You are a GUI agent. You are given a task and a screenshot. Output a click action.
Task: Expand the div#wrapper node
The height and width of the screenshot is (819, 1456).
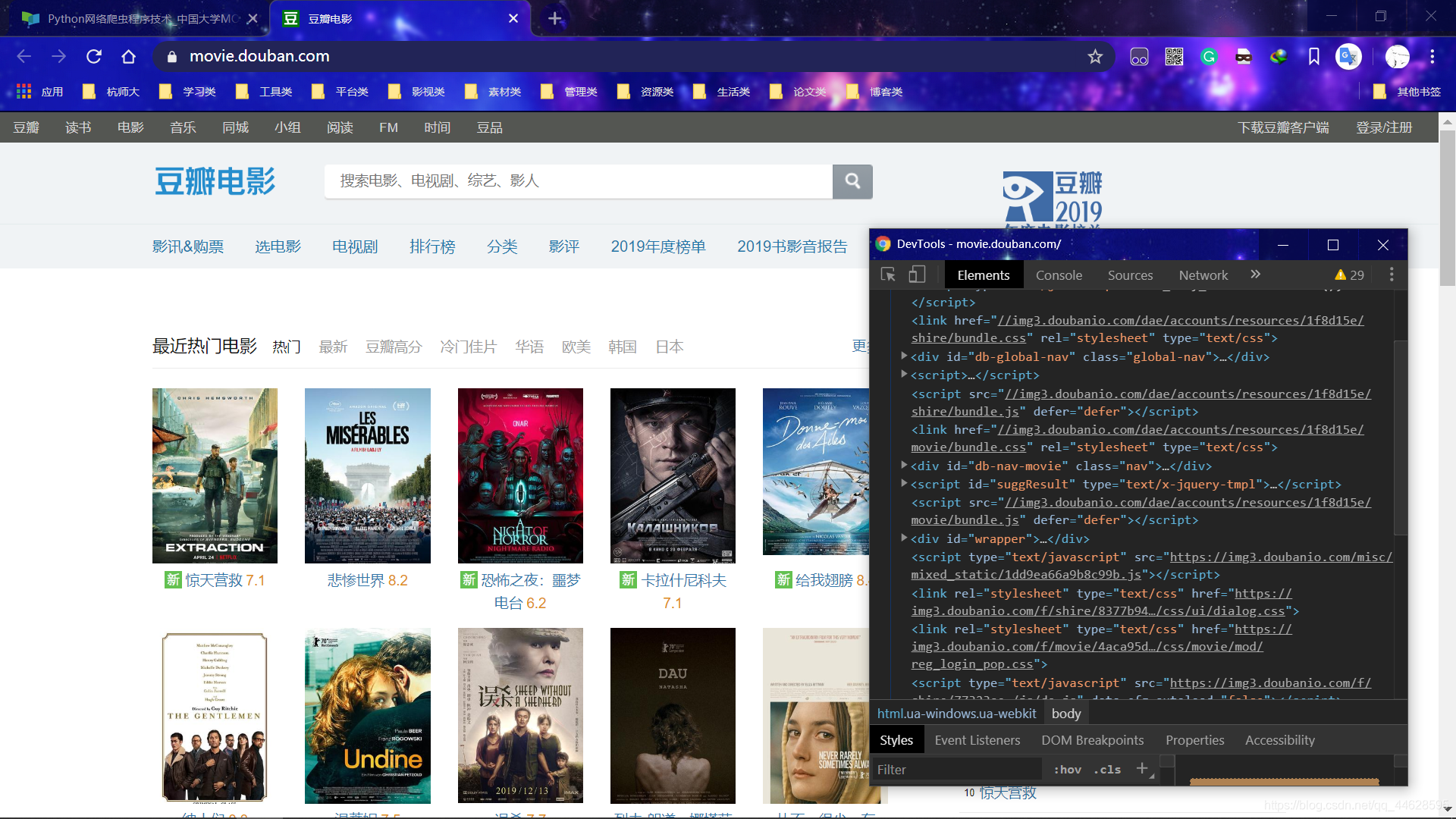[x=904, y=538]
